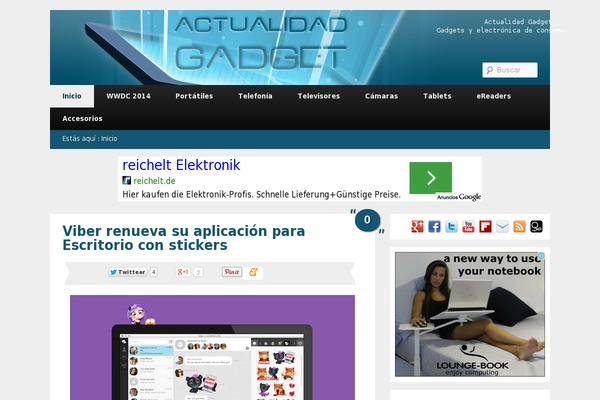
Task: Click the Google +1 share button
Action: (183, 272)
